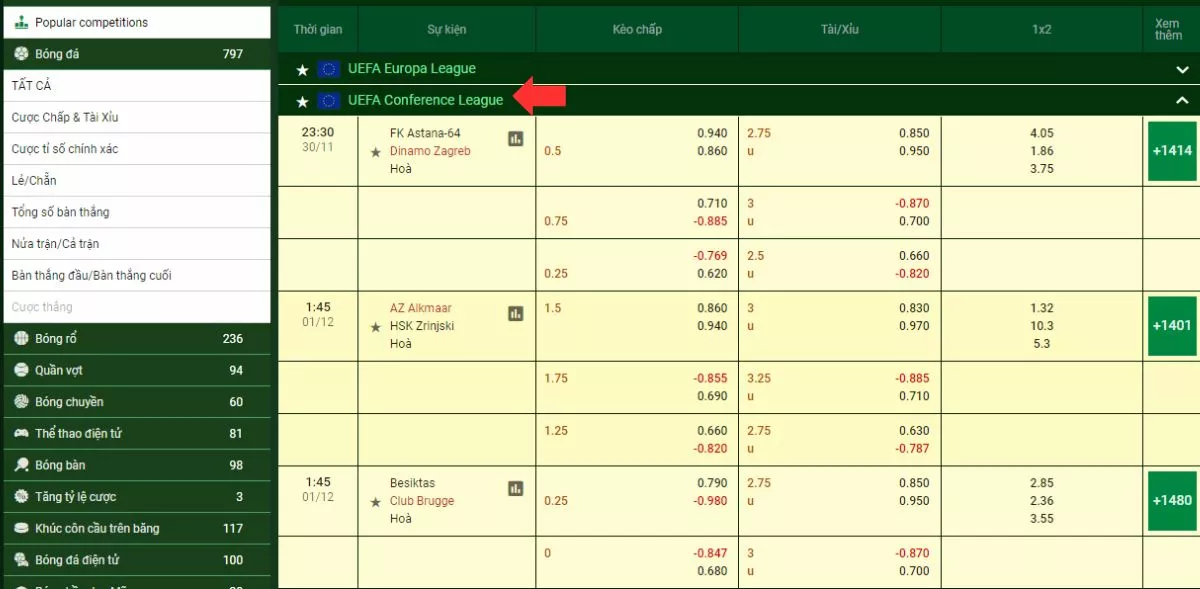Open more markets +1401 for AZ Alkmaar match
Screen dimensions: 1200x589
pyautogui.click(x=1172, y=326)
